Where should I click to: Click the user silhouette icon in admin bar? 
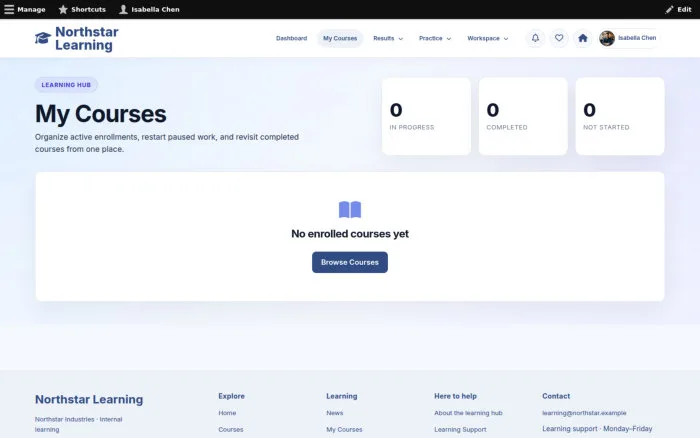123,9
